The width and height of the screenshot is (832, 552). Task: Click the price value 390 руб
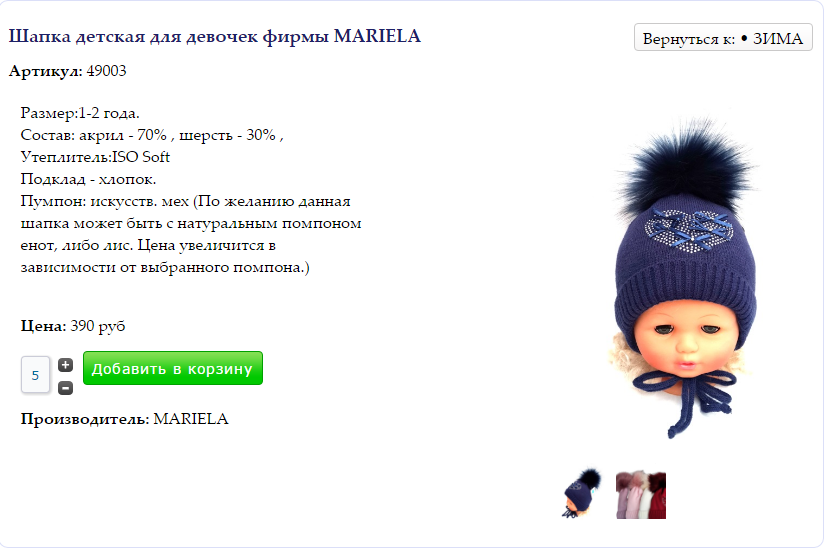point(98,326)
